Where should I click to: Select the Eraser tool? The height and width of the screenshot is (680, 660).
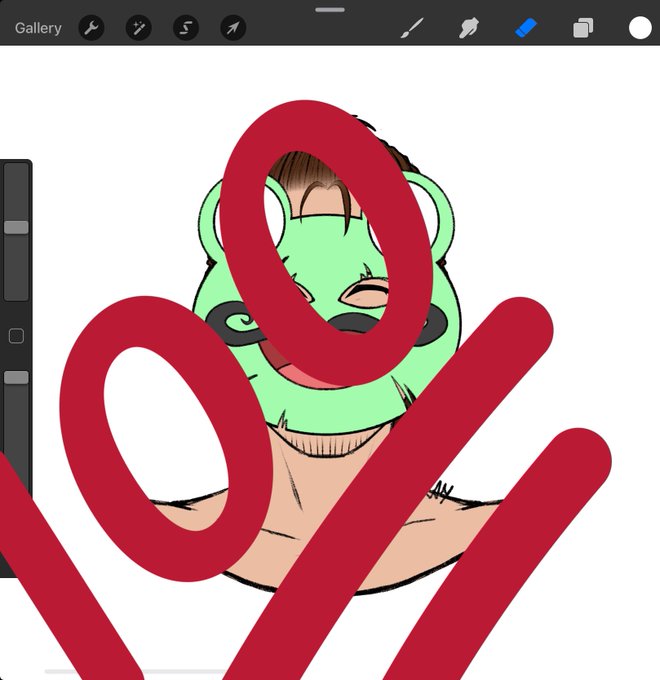tap(526, 28)
